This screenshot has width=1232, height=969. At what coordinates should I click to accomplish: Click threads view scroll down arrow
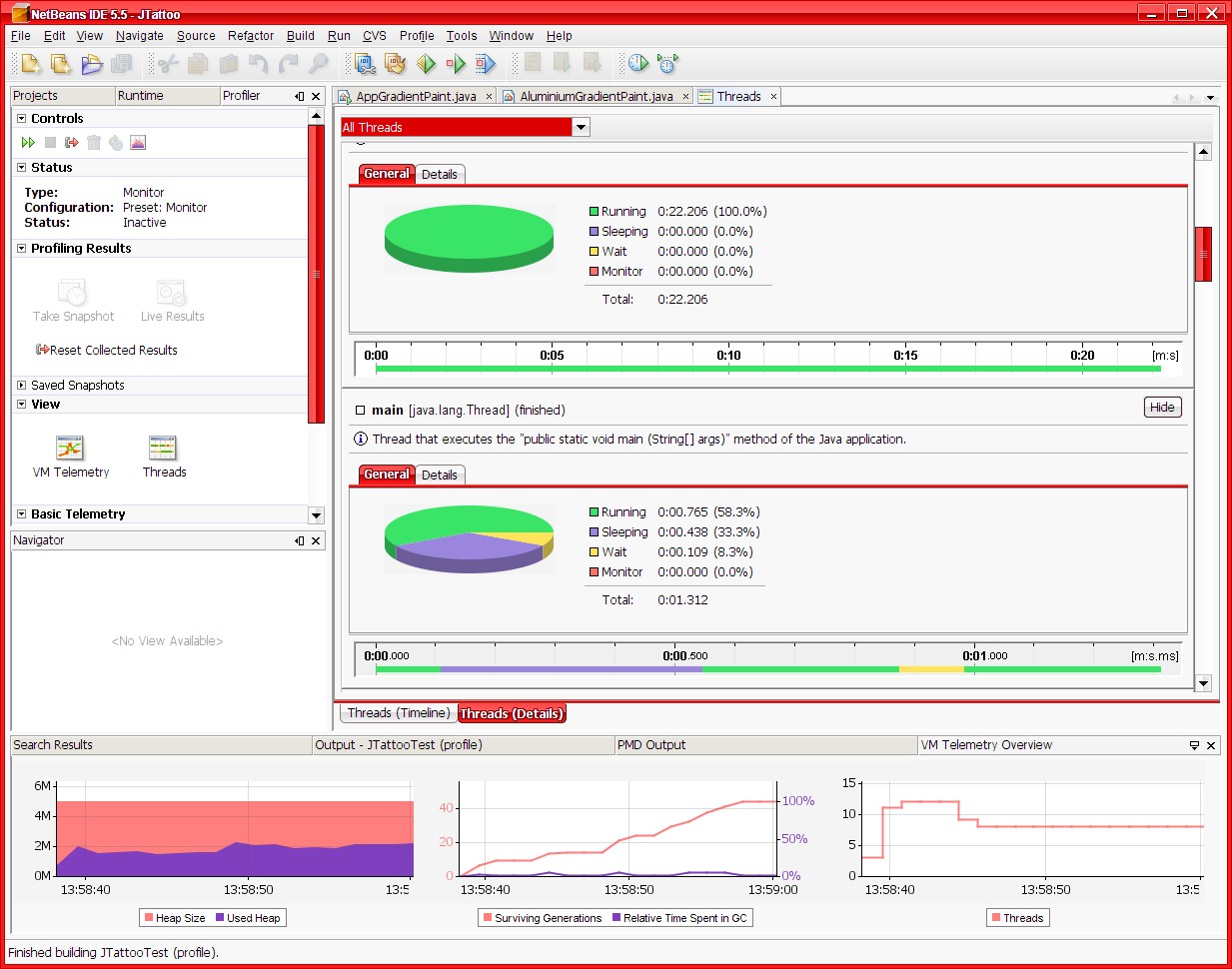(x=1203, y=684)
